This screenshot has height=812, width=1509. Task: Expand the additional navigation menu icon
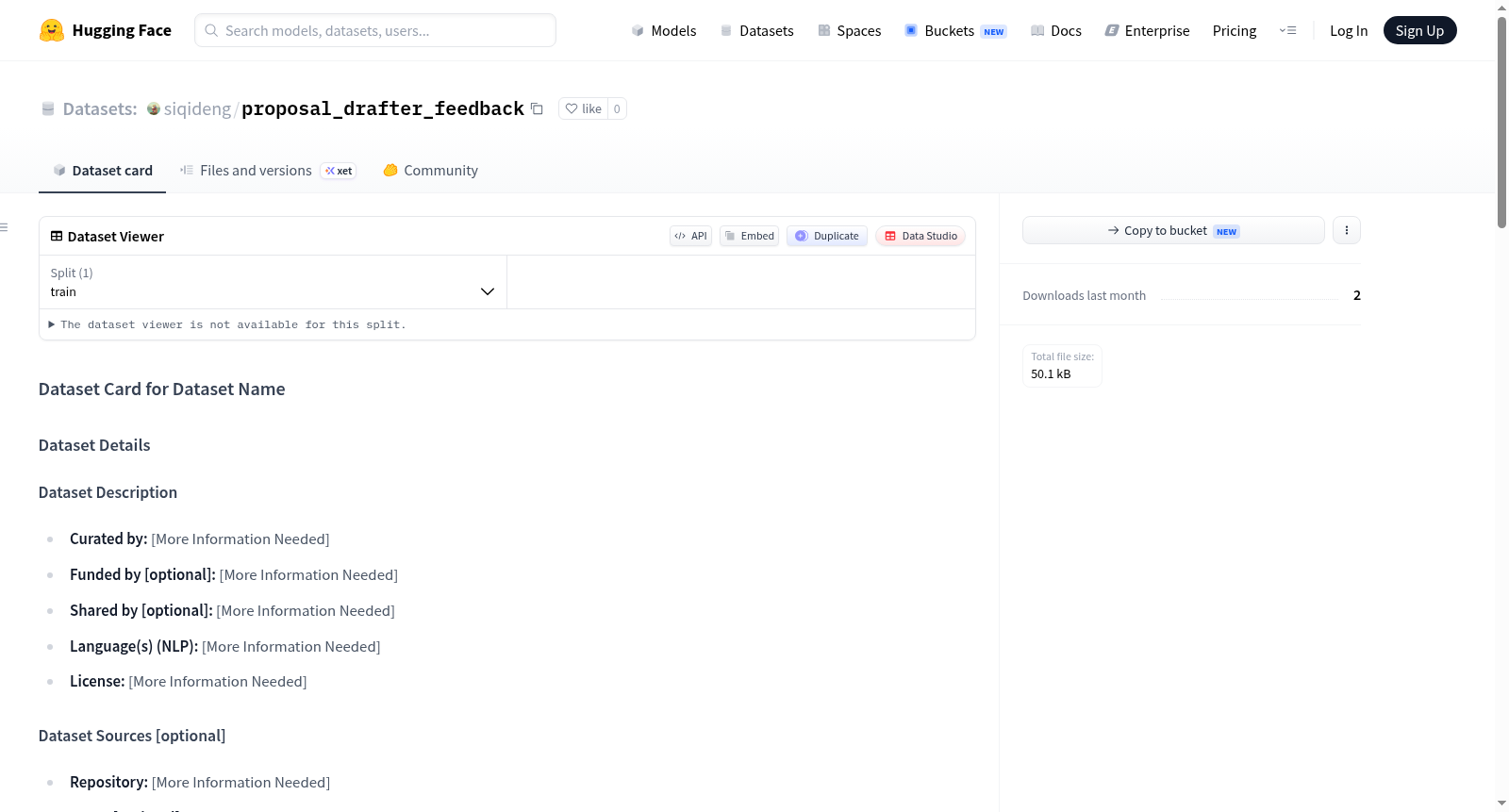click(x=1287, y=31)
